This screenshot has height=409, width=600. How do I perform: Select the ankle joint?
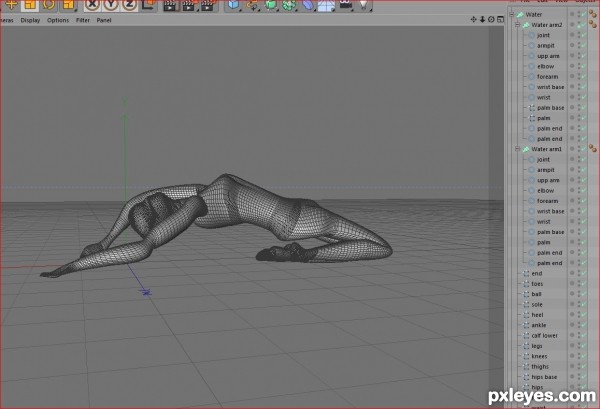pyautogui.click(x=538, y=325)
